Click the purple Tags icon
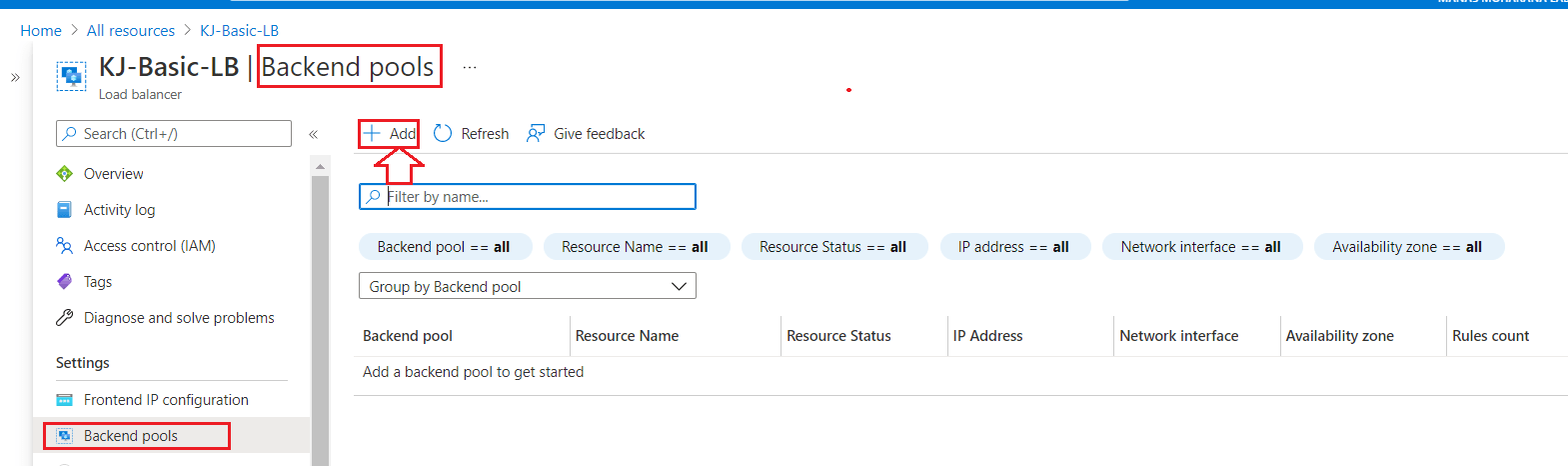This screenshot has width=1568, height=466. pyautogui.click(x=65, y=282)
